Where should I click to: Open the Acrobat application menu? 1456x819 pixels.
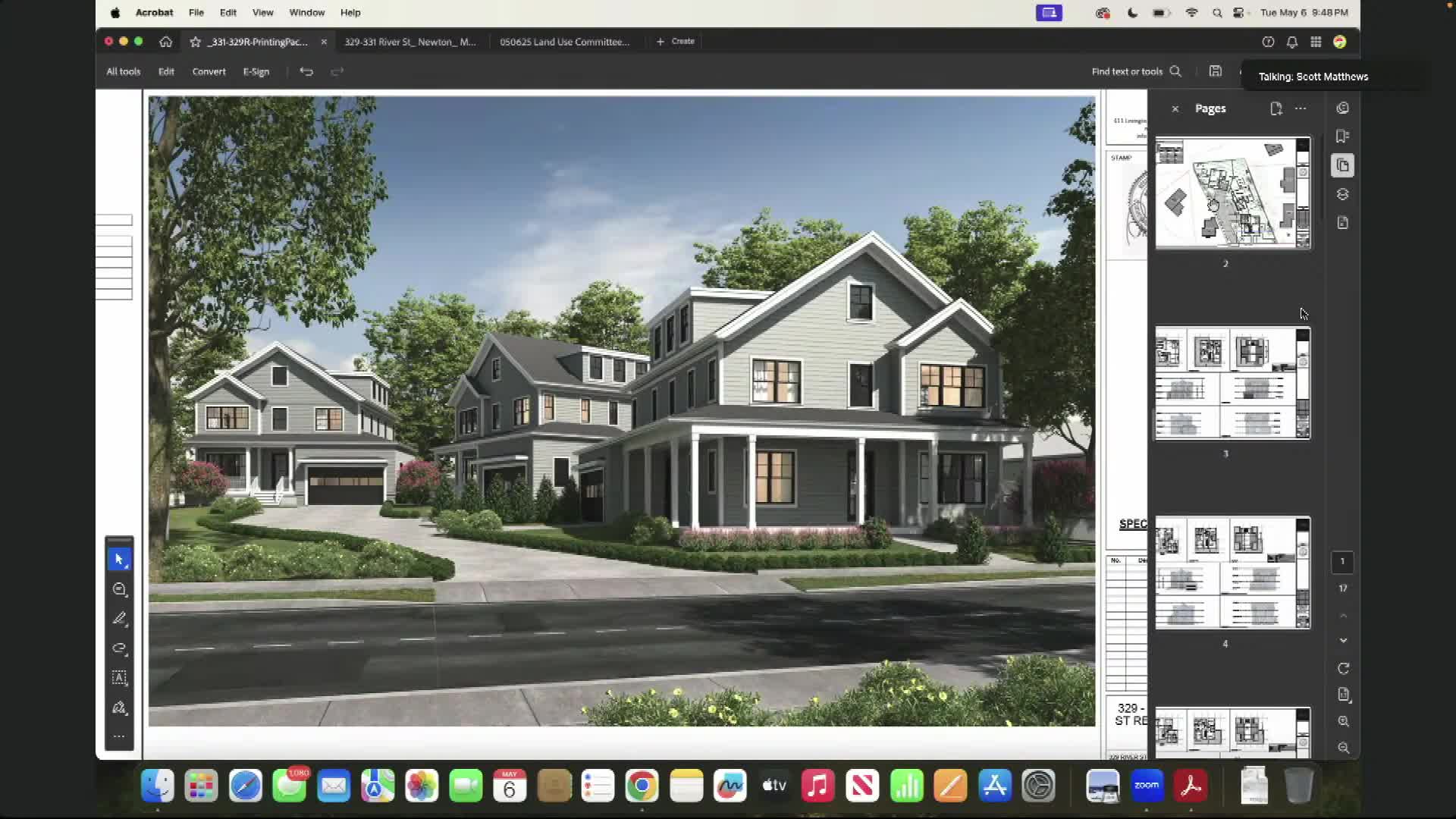pos(154,13)
